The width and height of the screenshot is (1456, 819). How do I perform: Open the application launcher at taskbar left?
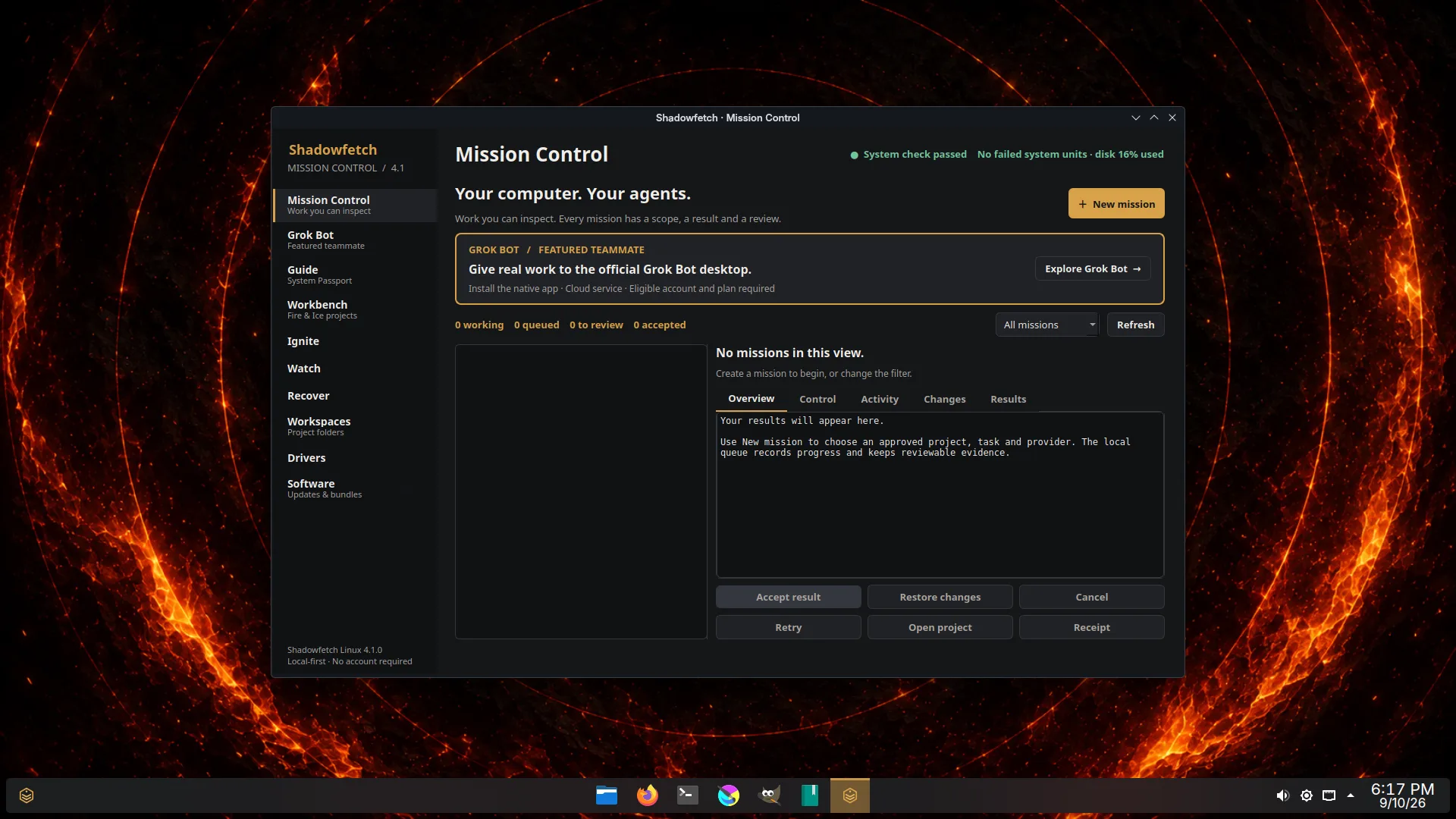[x=27, y=795]
